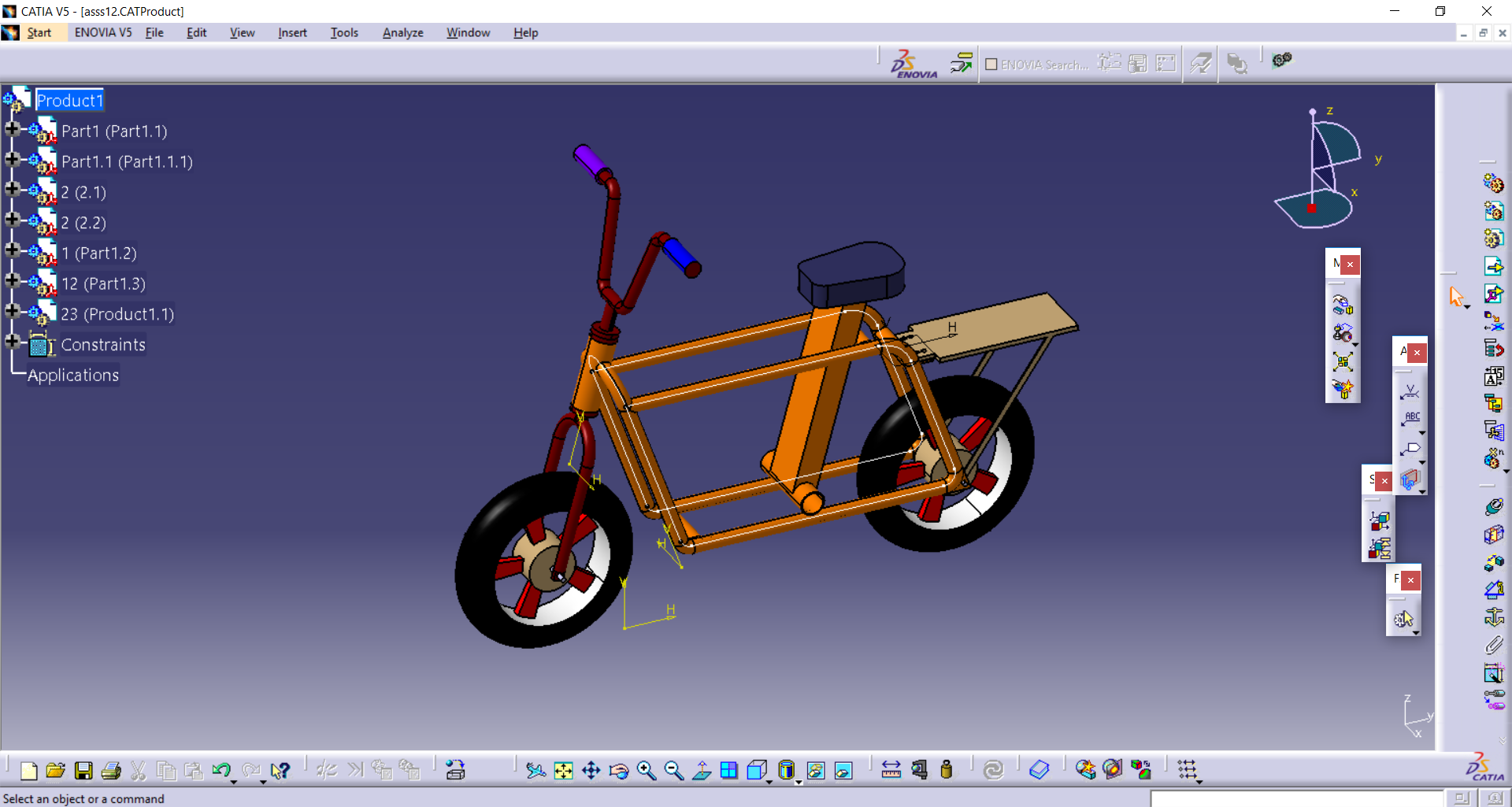Expand the Constraints tree node

[12, 342]
